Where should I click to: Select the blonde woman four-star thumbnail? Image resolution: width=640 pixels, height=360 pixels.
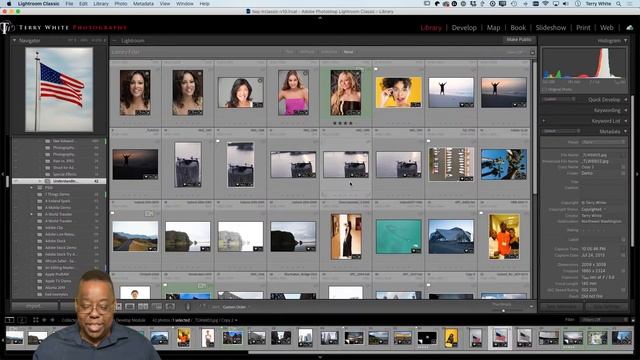[345, 93]
